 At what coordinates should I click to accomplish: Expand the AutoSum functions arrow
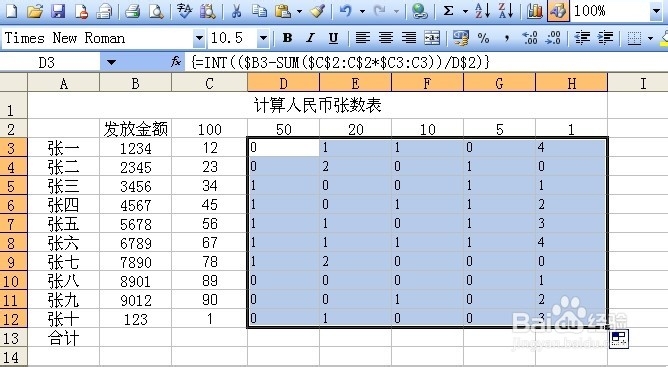[465, 11]
